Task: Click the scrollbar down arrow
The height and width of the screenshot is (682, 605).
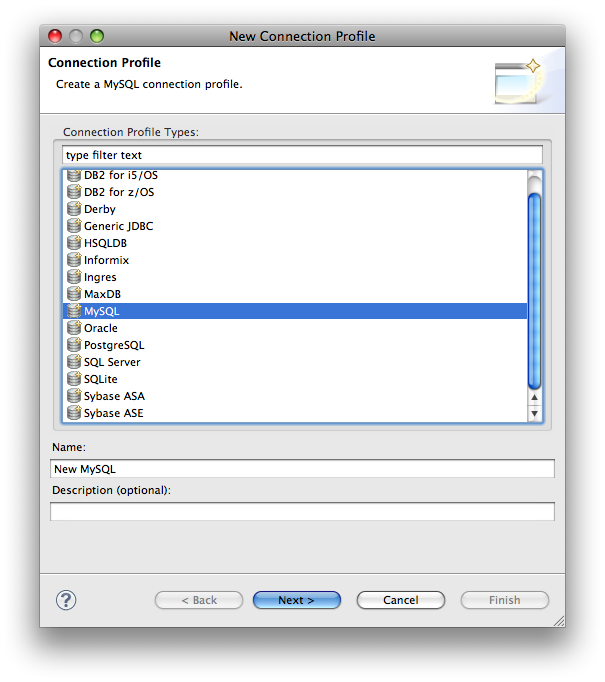Action: click(535, 413)
